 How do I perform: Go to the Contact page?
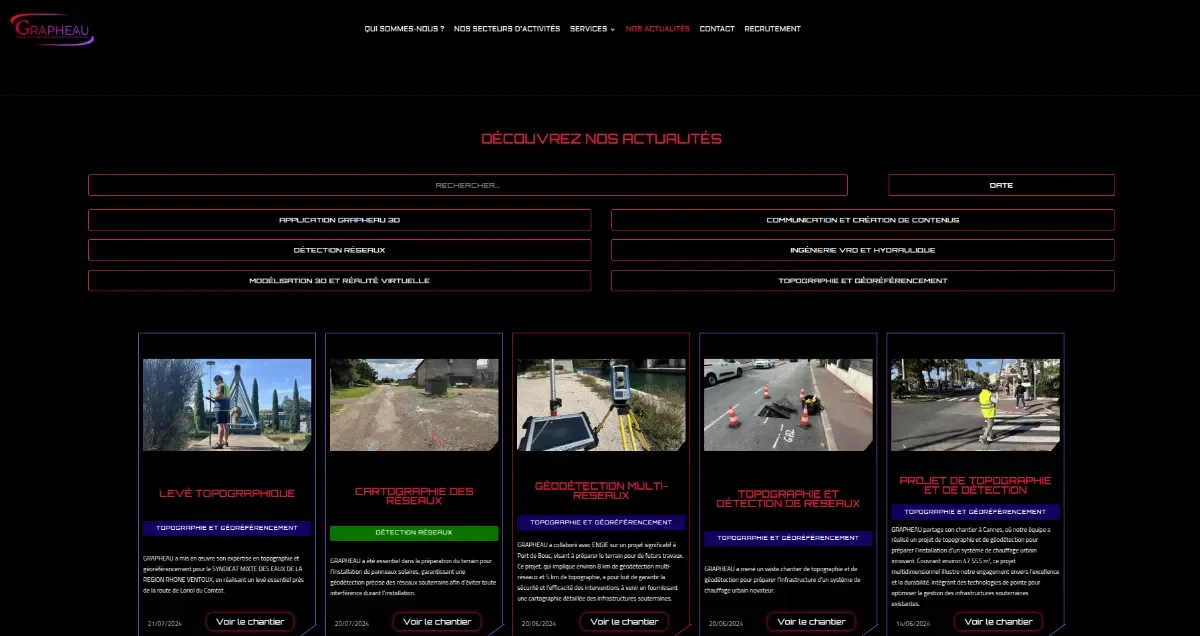coord(717,29)
